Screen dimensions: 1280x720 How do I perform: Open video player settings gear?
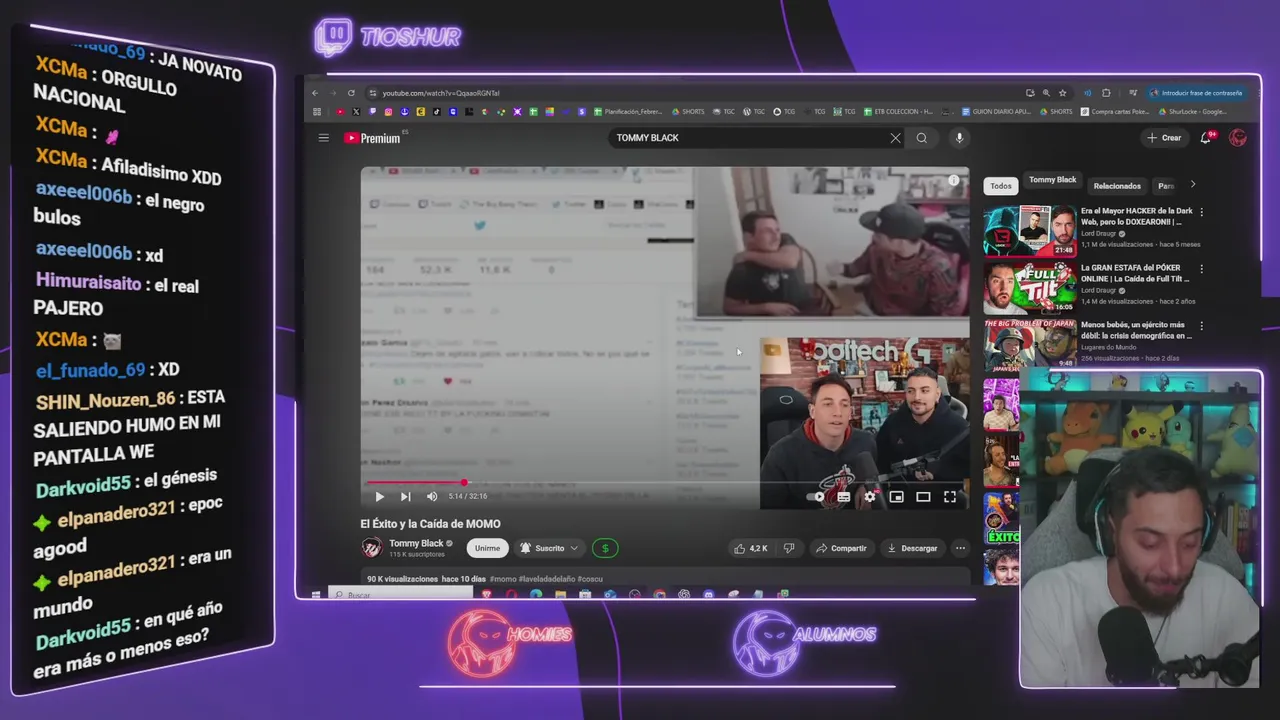coord(870,496)
